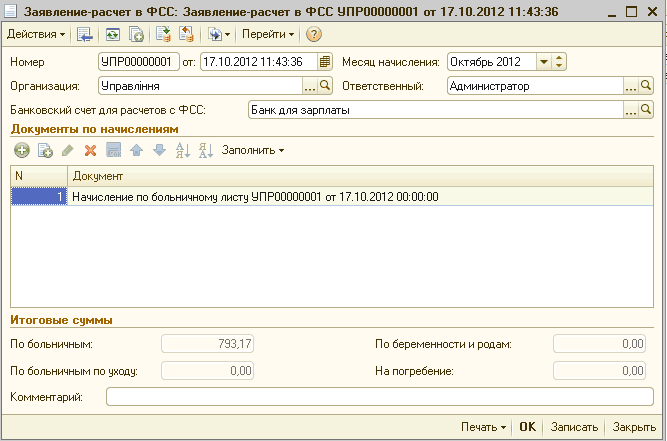Click the Организация select ellipsis button
Image resolution: width=667 pixels, height=441 pixels.
[310, 86]
